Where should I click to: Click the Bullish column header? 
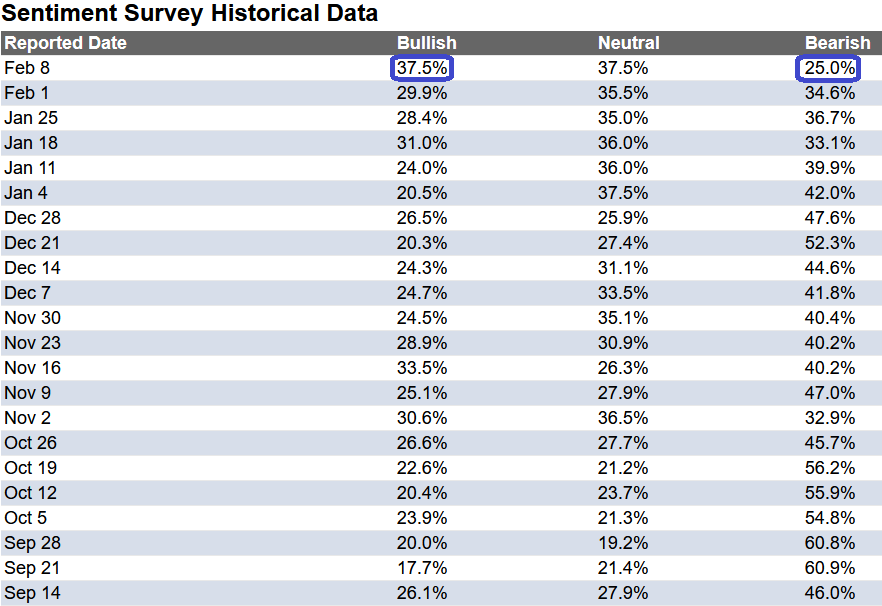tap(426, 43)
